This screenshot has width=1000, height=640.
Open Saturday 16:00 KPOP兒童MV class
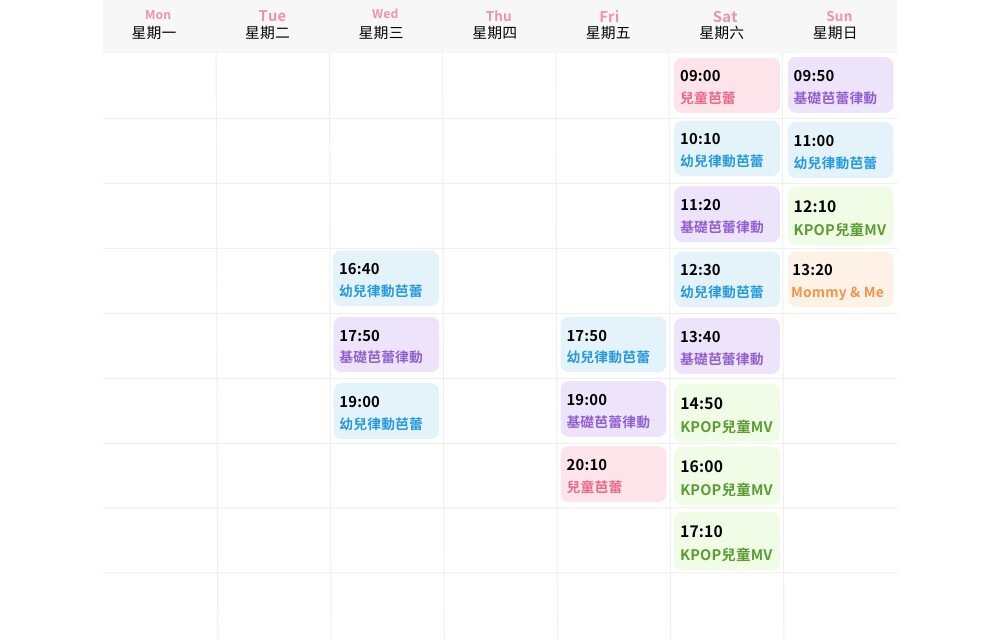point(727,477)
